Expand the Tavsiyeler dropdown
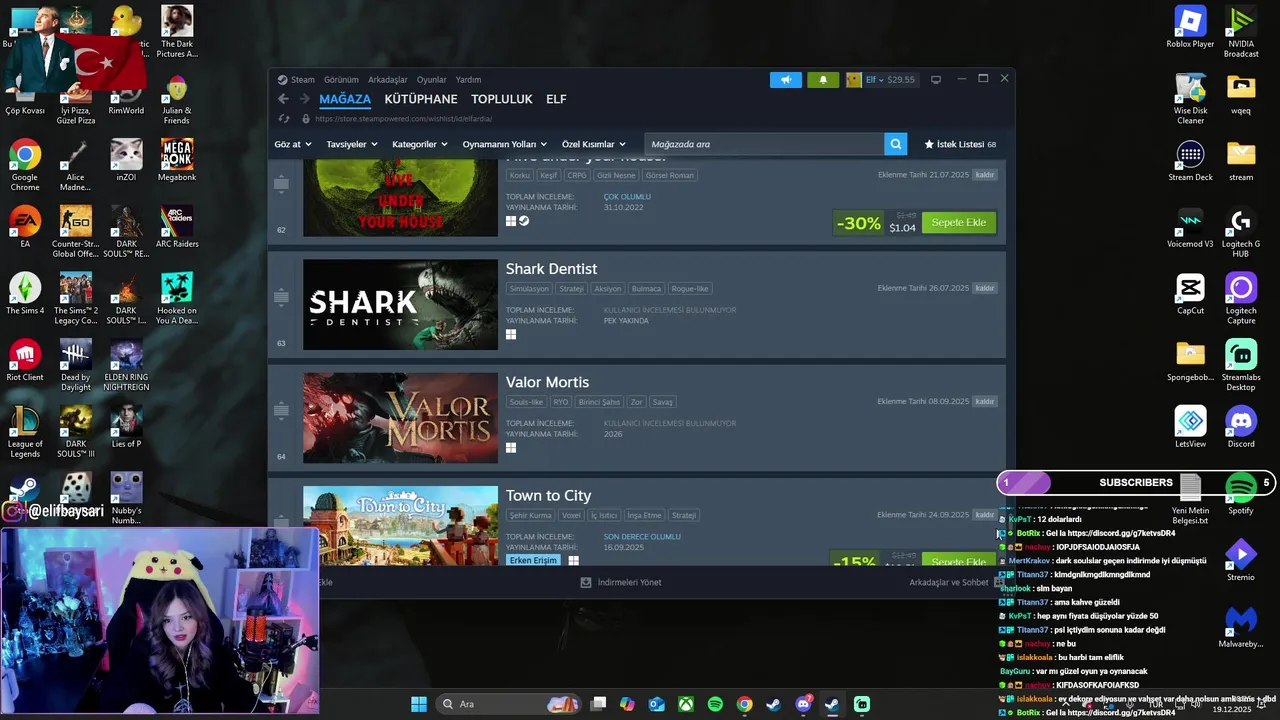The image size is (1280, 720). click(352, 144)
